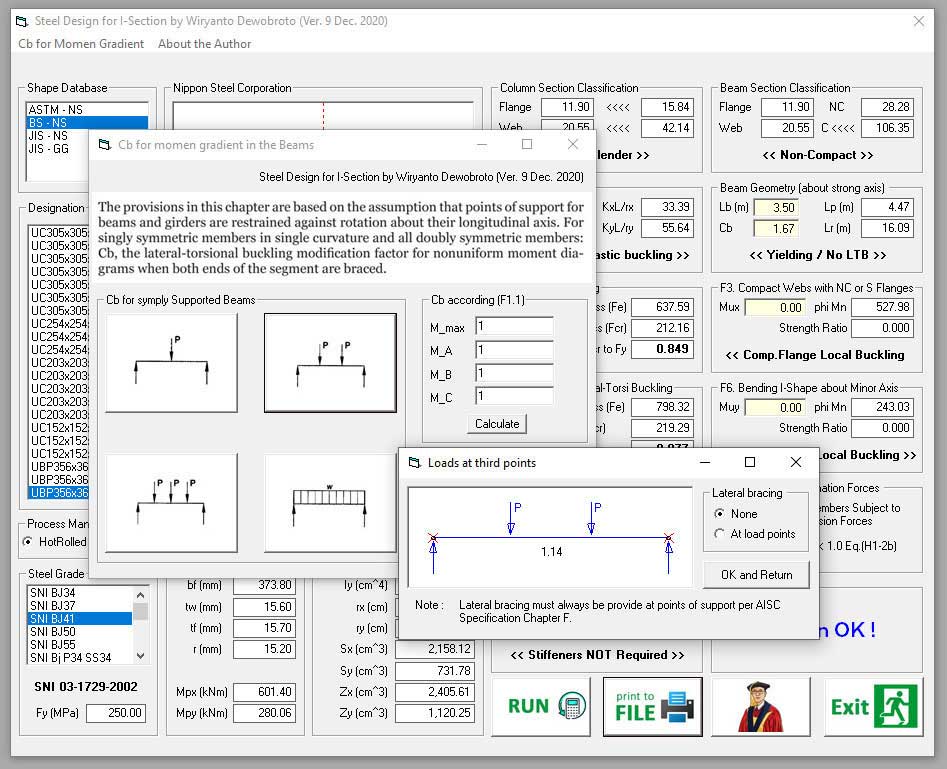The height and width of the screenshot is (769, 947).
Task: Open the Cb for Momen Gradient menu
Action: 81,44
